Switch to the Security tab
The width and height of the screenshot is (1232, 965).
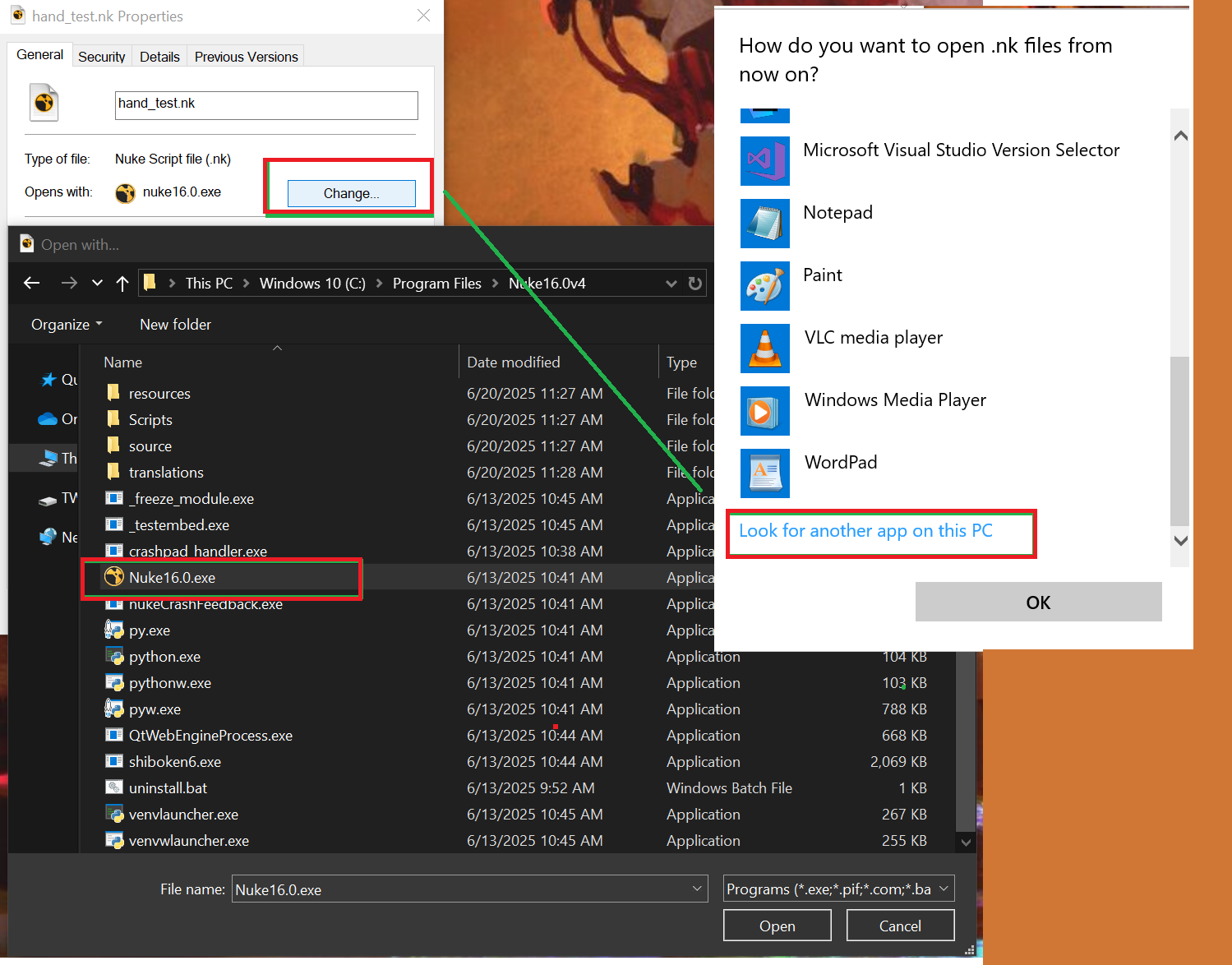point(102,57)
